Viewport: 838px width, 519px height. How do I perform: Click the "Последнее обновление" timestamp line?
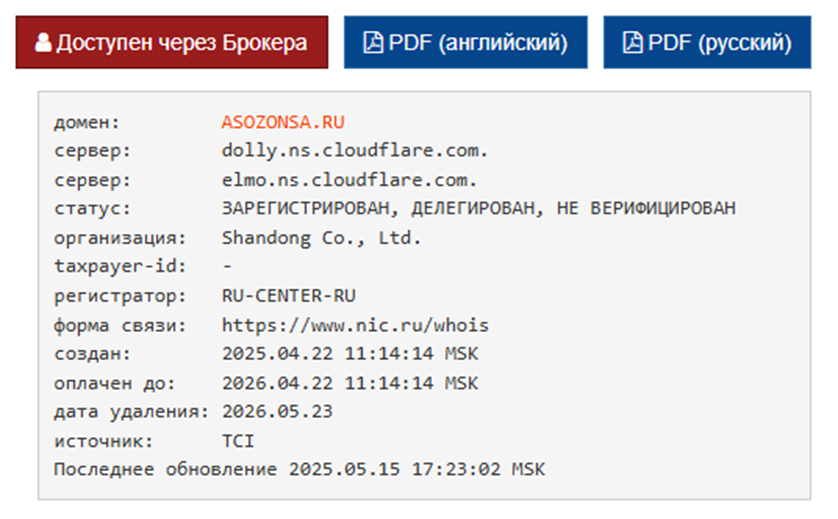300,469
